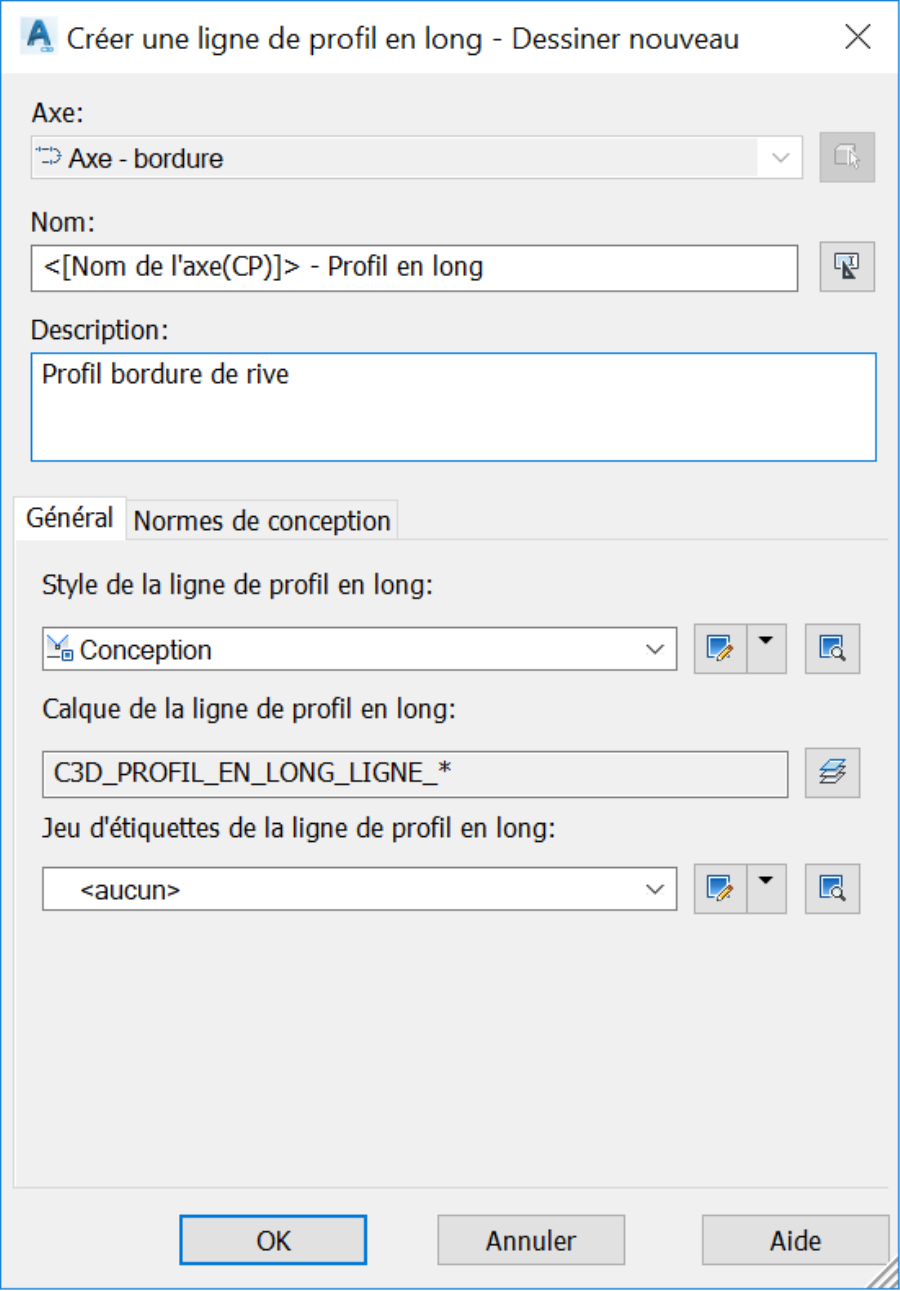The width and height of the screenshot is (900, 1291).
Task: Click the profile layer selection icon
Action: point(832,771)
